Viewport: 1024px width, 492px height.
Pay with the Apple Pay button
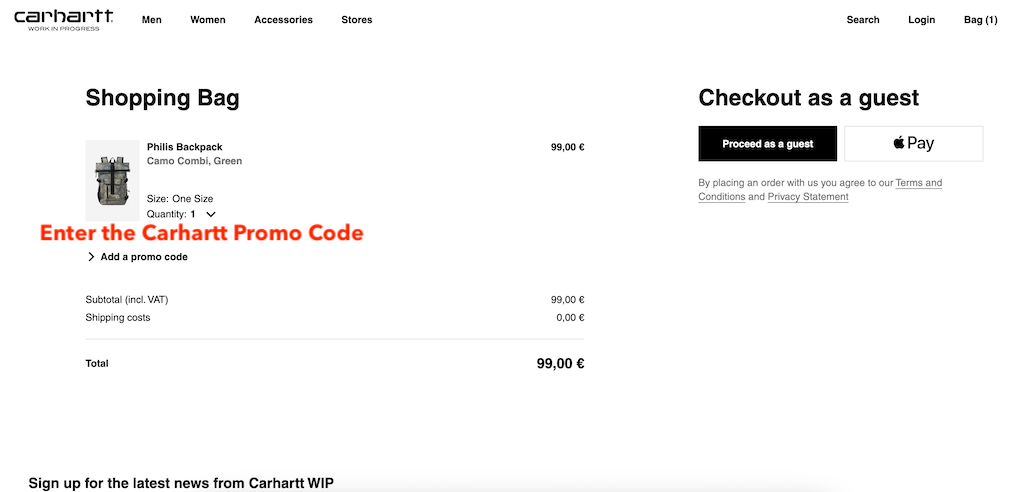pyautogui.click(x=913, y=144)
